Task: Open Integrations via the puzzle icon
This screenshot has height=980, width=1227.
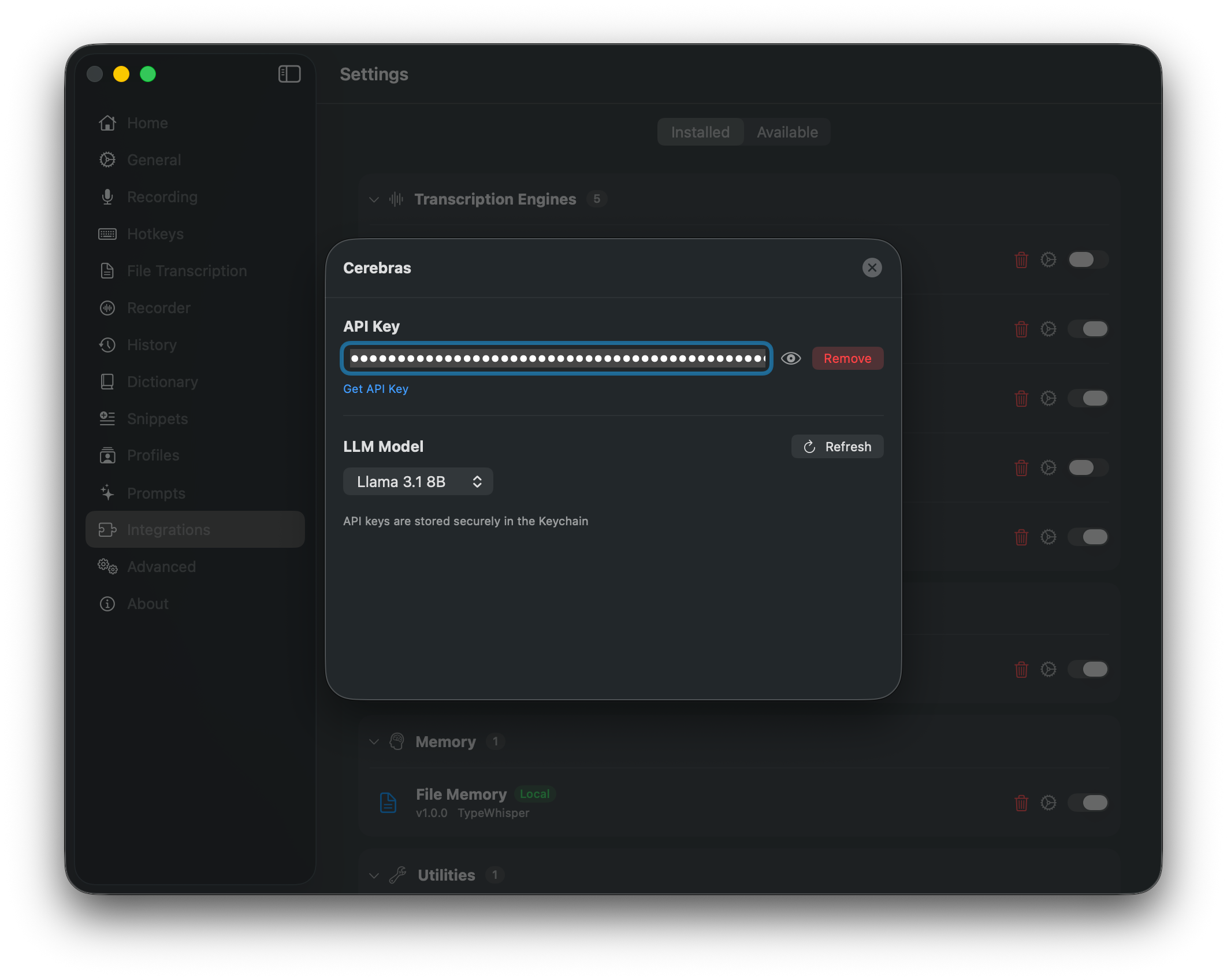Action: [108, 529]
